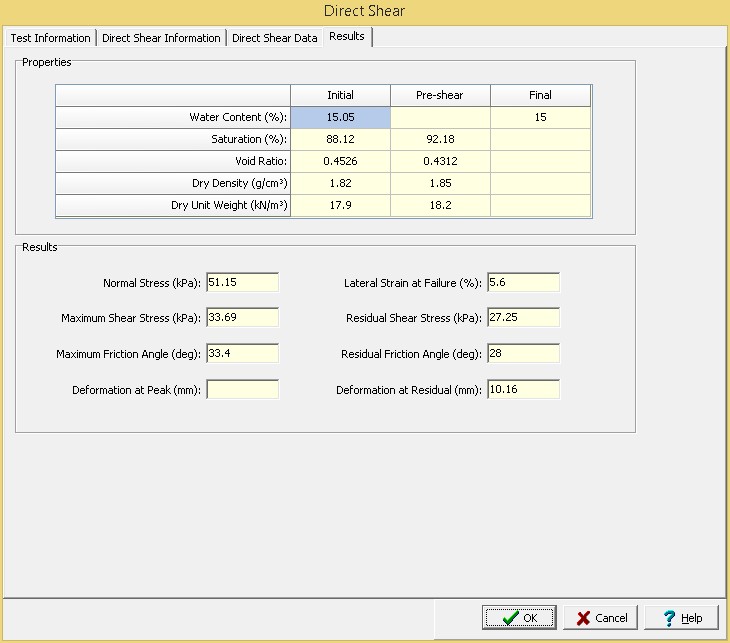The height and width of the screenshot is (643, 730).
Task: Go to the Direct Shear Data tab
Action: tap(274, 38)
